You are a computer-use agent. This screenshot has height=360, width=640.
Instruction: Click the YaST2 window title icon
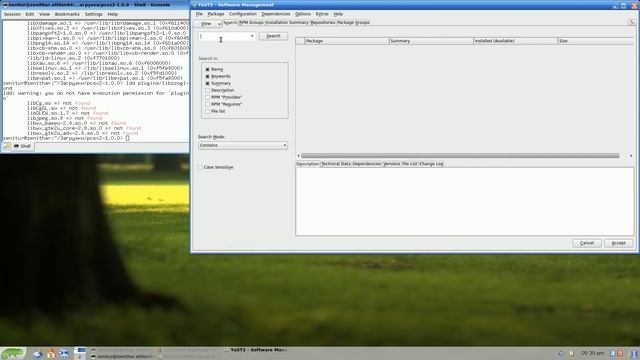[195, 4]
